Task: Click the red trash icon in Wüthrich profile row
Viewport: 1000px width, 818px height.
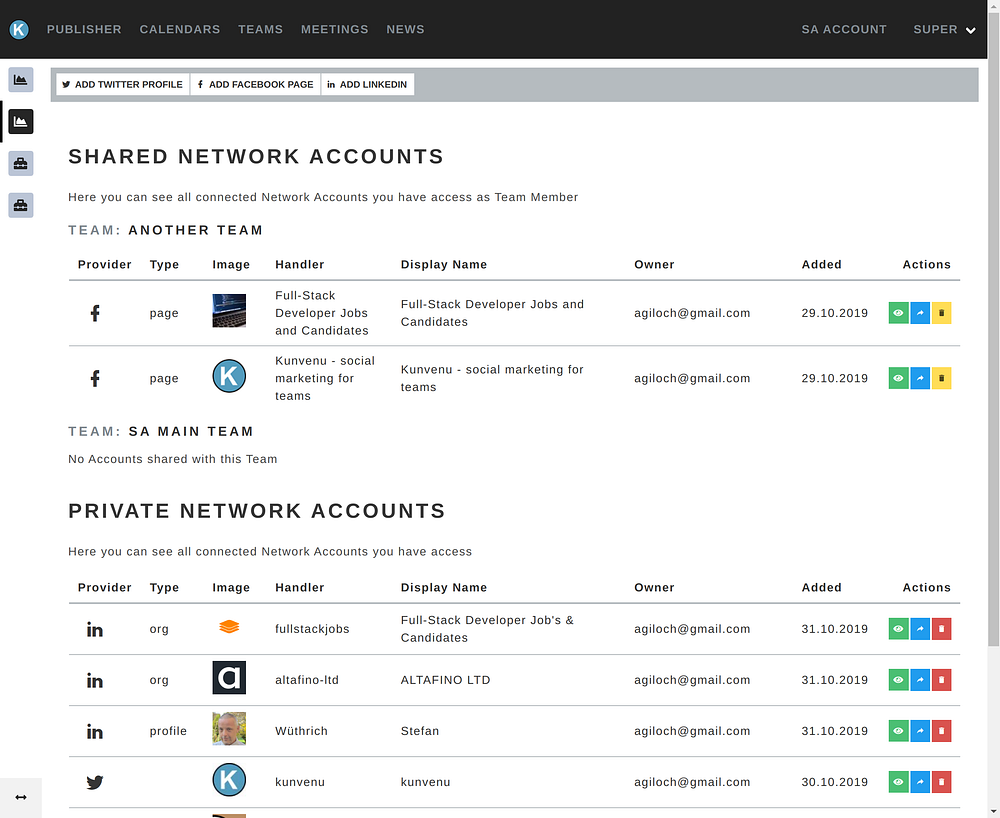Action: (x=941, y=731)
